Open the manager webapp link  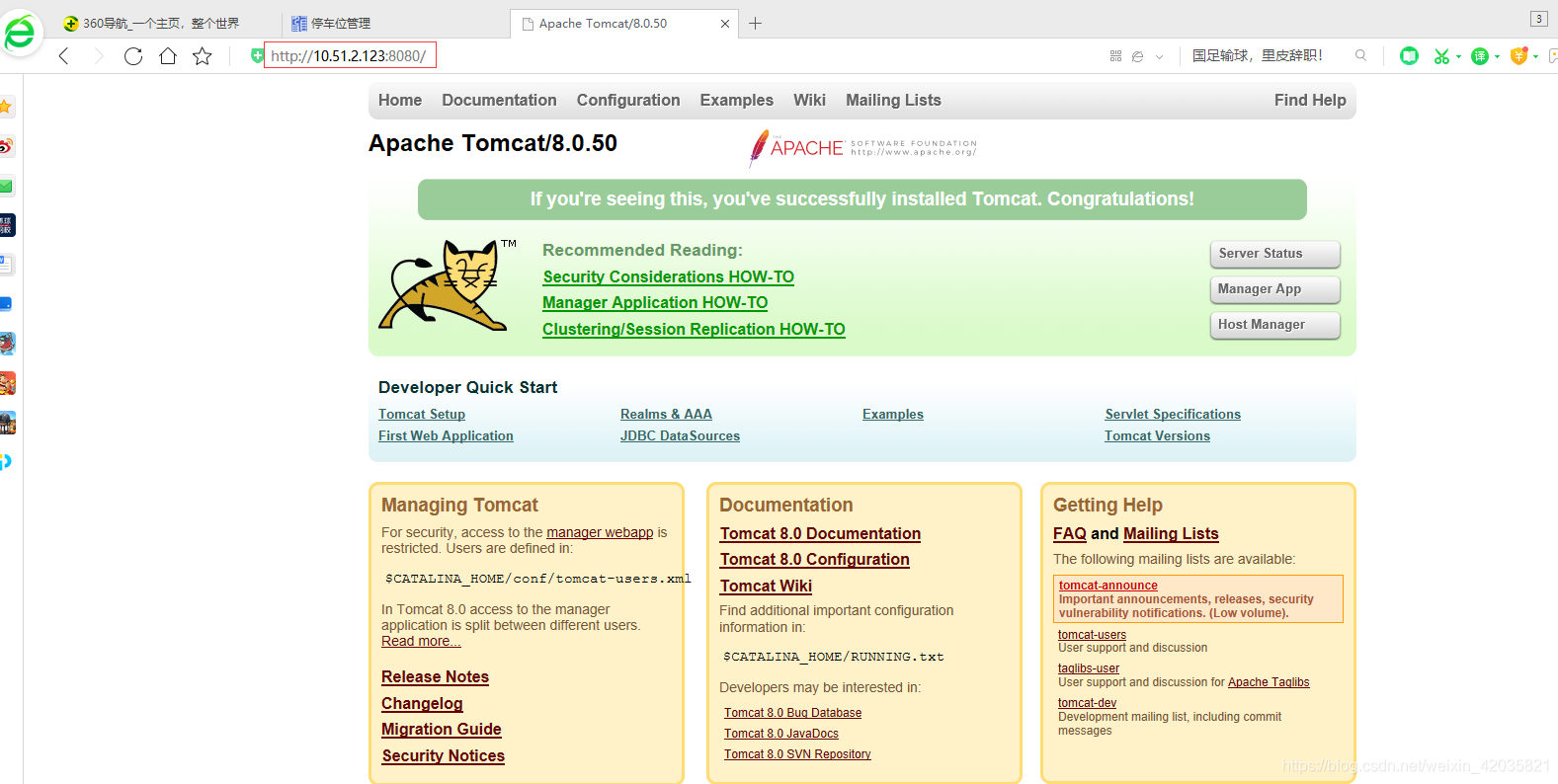tap(600, 532)
